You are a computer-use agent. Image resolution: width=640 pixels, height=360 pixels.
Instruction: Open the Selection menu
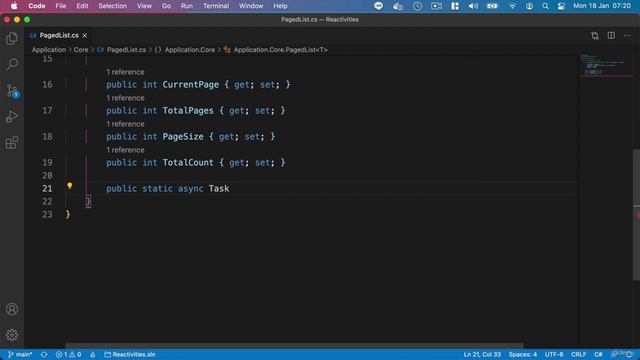coord(113,6)
